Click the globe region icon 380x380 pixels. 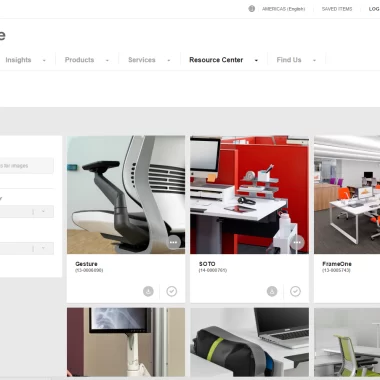[252, 9]
